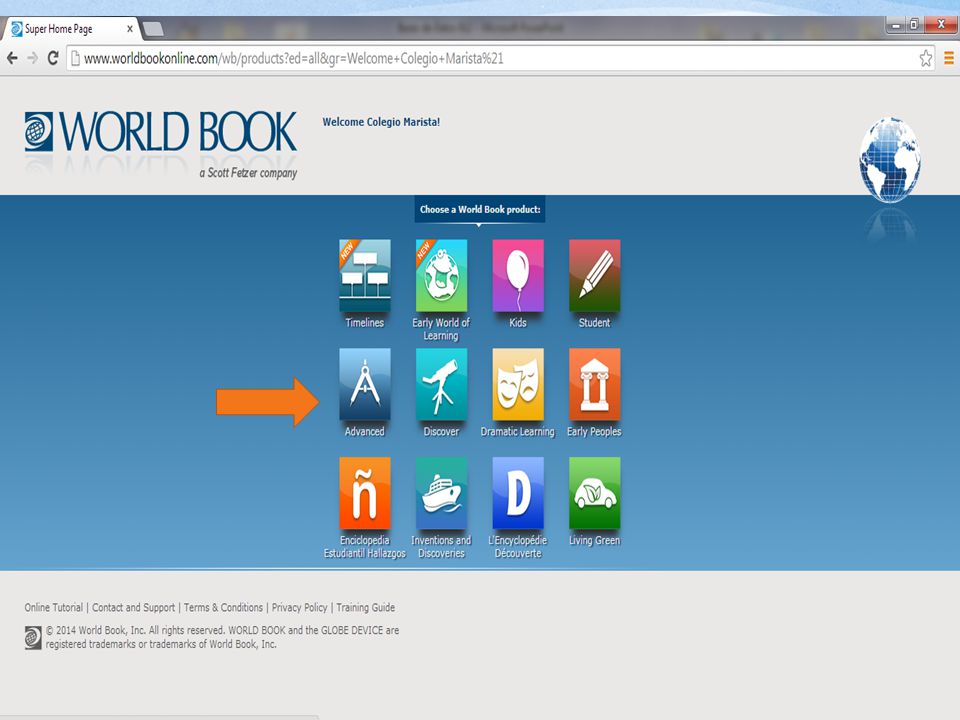Select the Advanced compass icon
This screenshot has height=720, width=960.
pyautogui.click(x=365, y=384)
